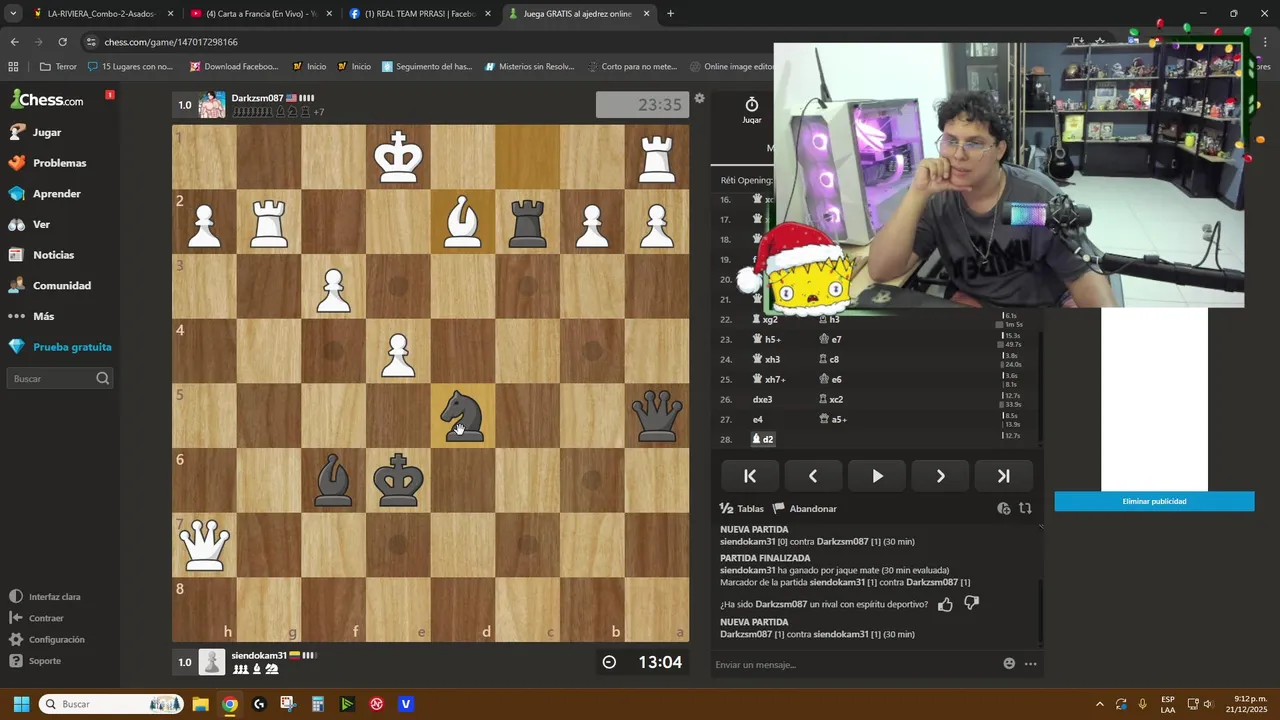Open the Ver menu item
The width and height of the screenshot is (1280, 720).
pyautogui.click(x=29, y=225)
